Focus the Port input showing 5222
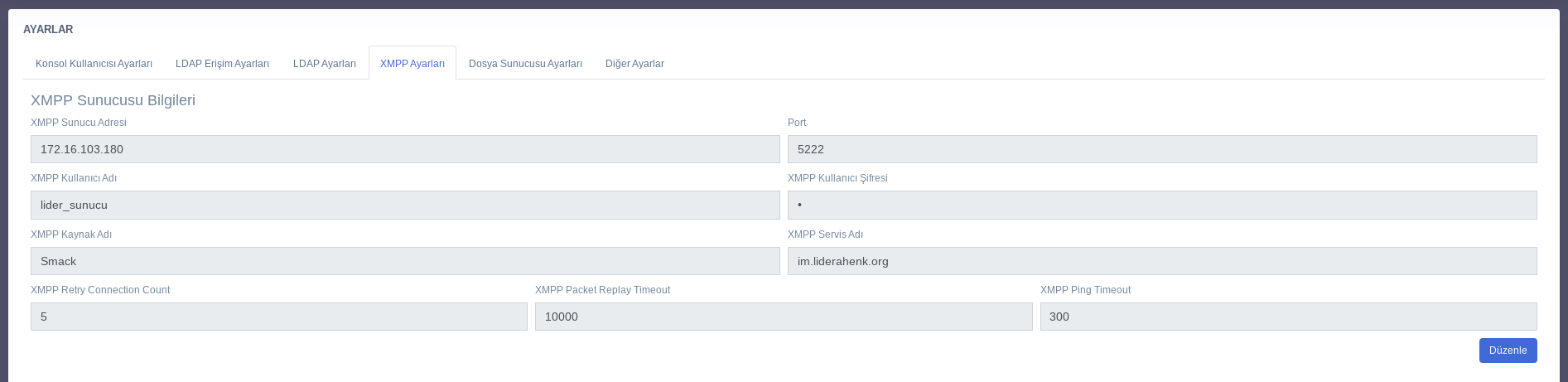The width and height of the screenshot is (1568, 382). point(1161,149)
